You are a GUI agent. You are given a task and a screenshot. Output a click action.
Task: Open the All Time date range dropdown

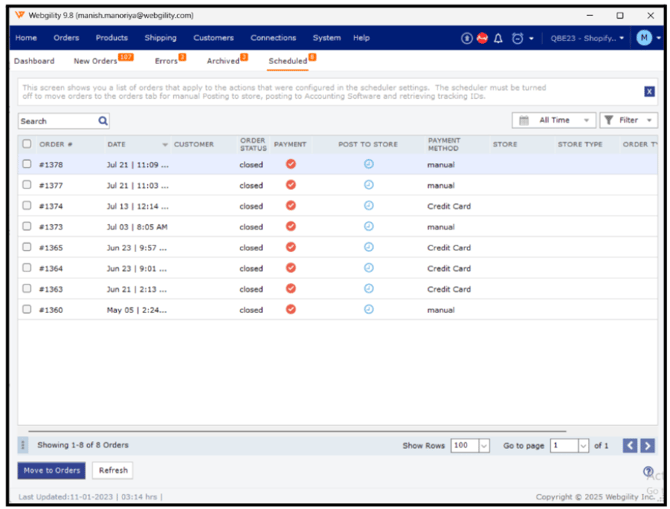click(553, 120)
